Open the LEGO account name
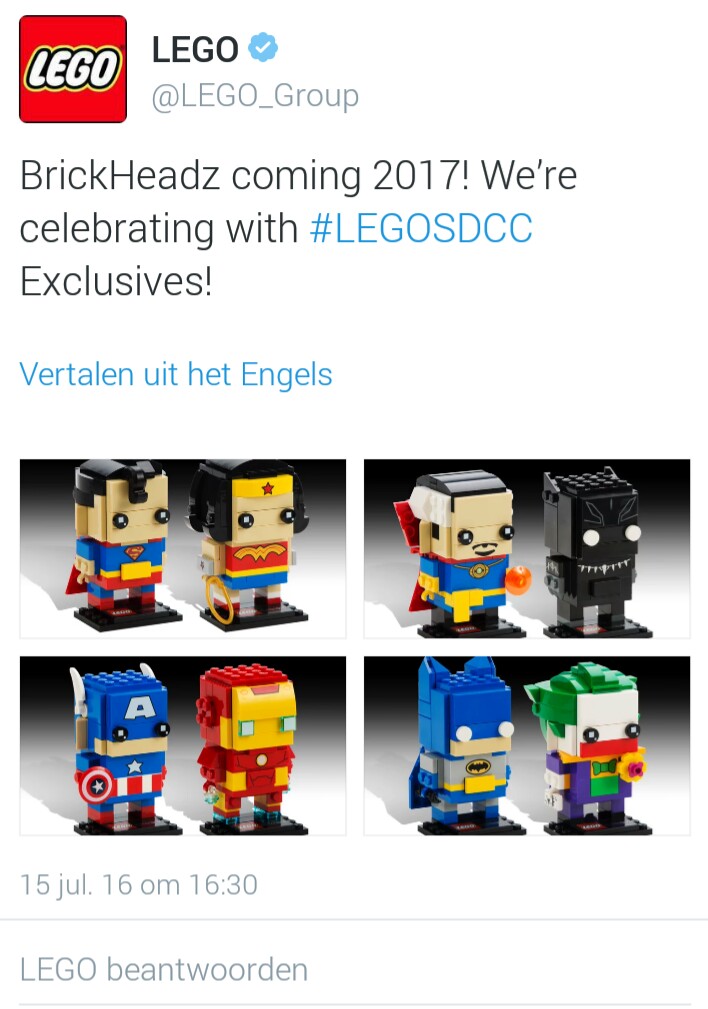Viewport: 708px width, 1009px height. [195, 50]
